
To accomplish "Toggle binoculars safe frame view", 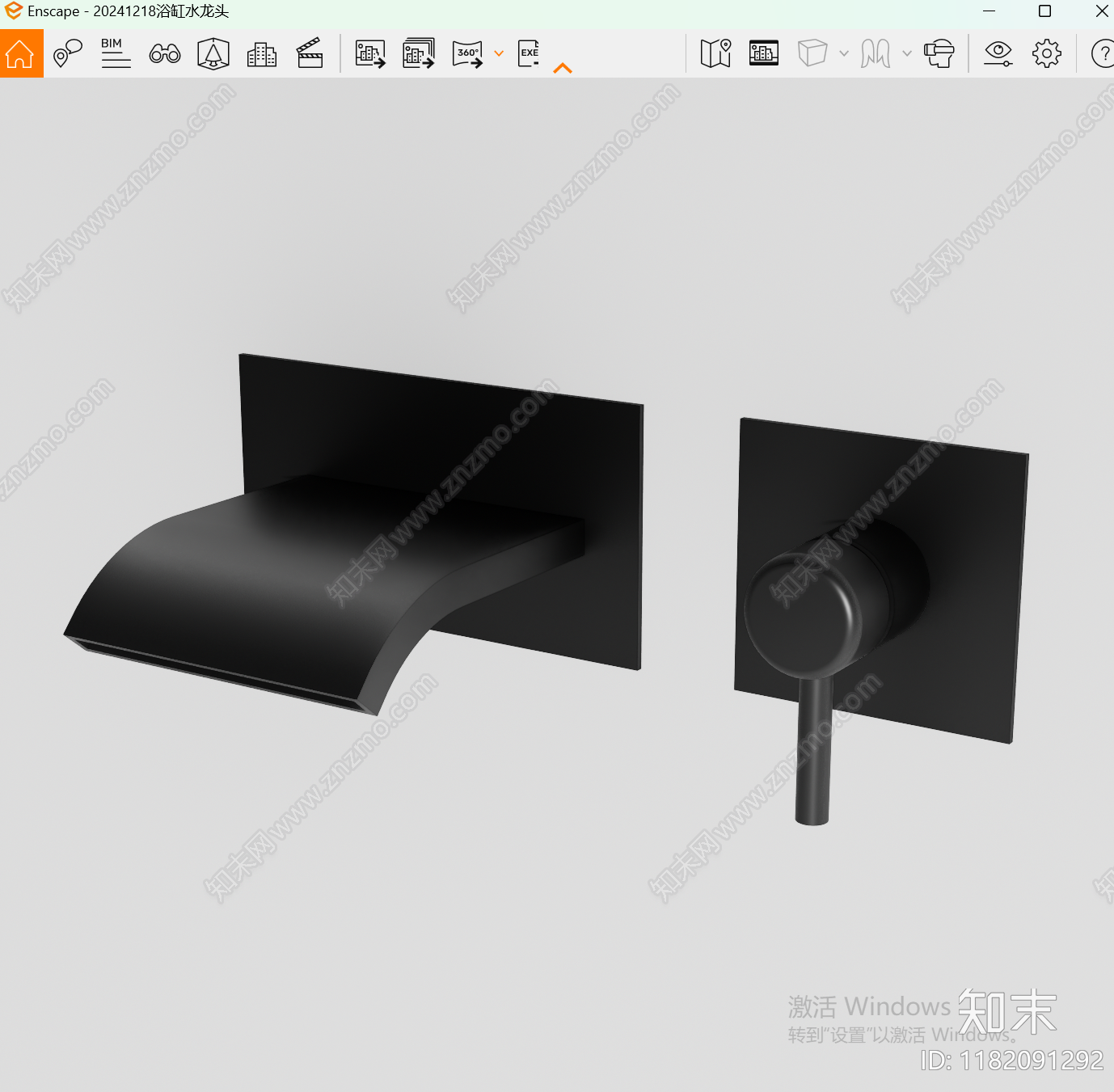I will pyautogui.click(x=165, y=54).
